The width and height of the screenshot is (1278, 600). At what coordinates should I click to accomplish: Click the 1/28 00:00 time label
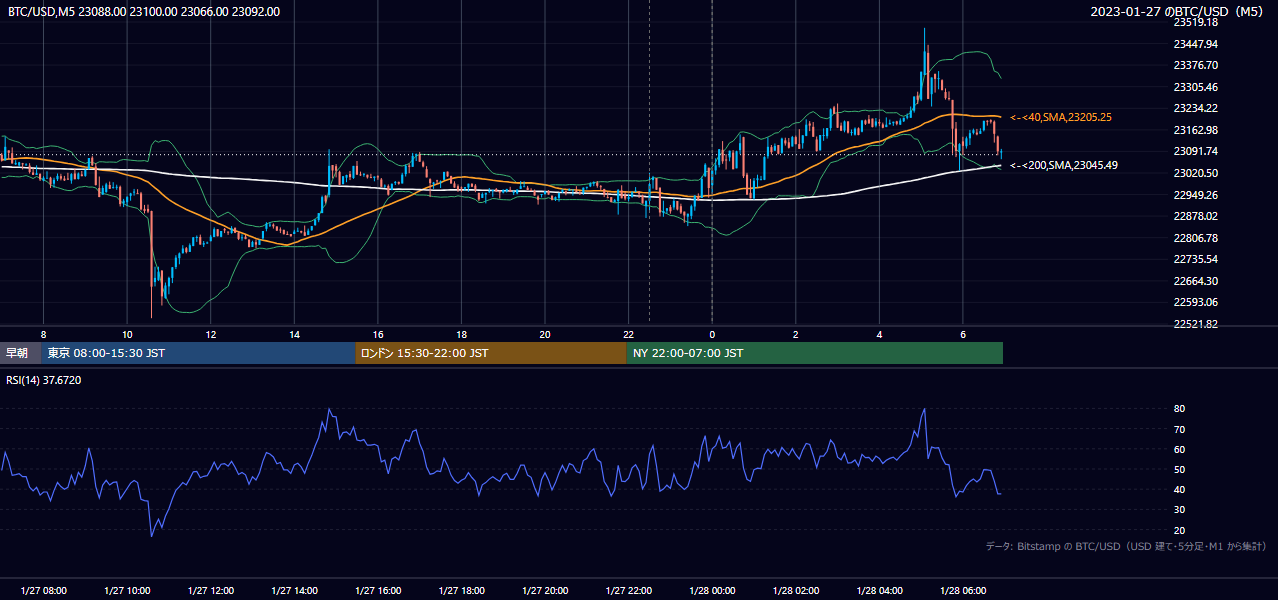coord(712,591)
